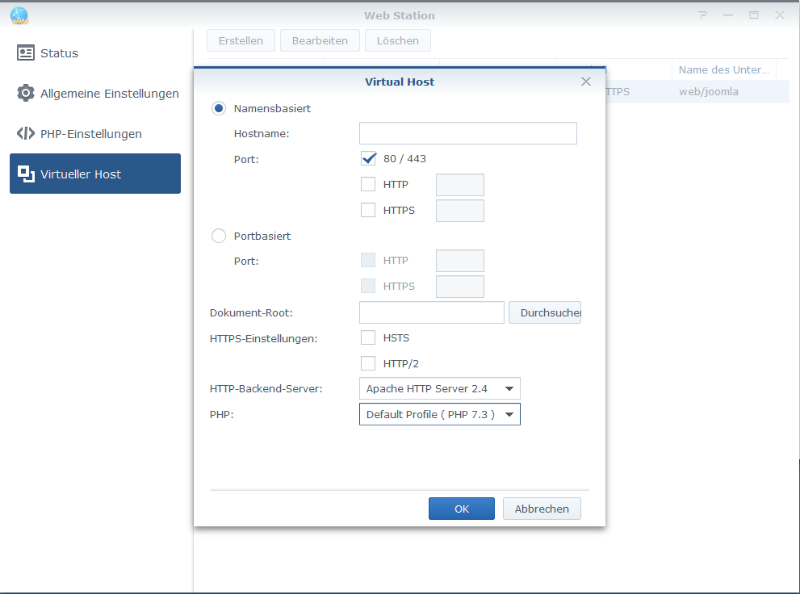Click the Erstellen button

[x=241, y=41]
